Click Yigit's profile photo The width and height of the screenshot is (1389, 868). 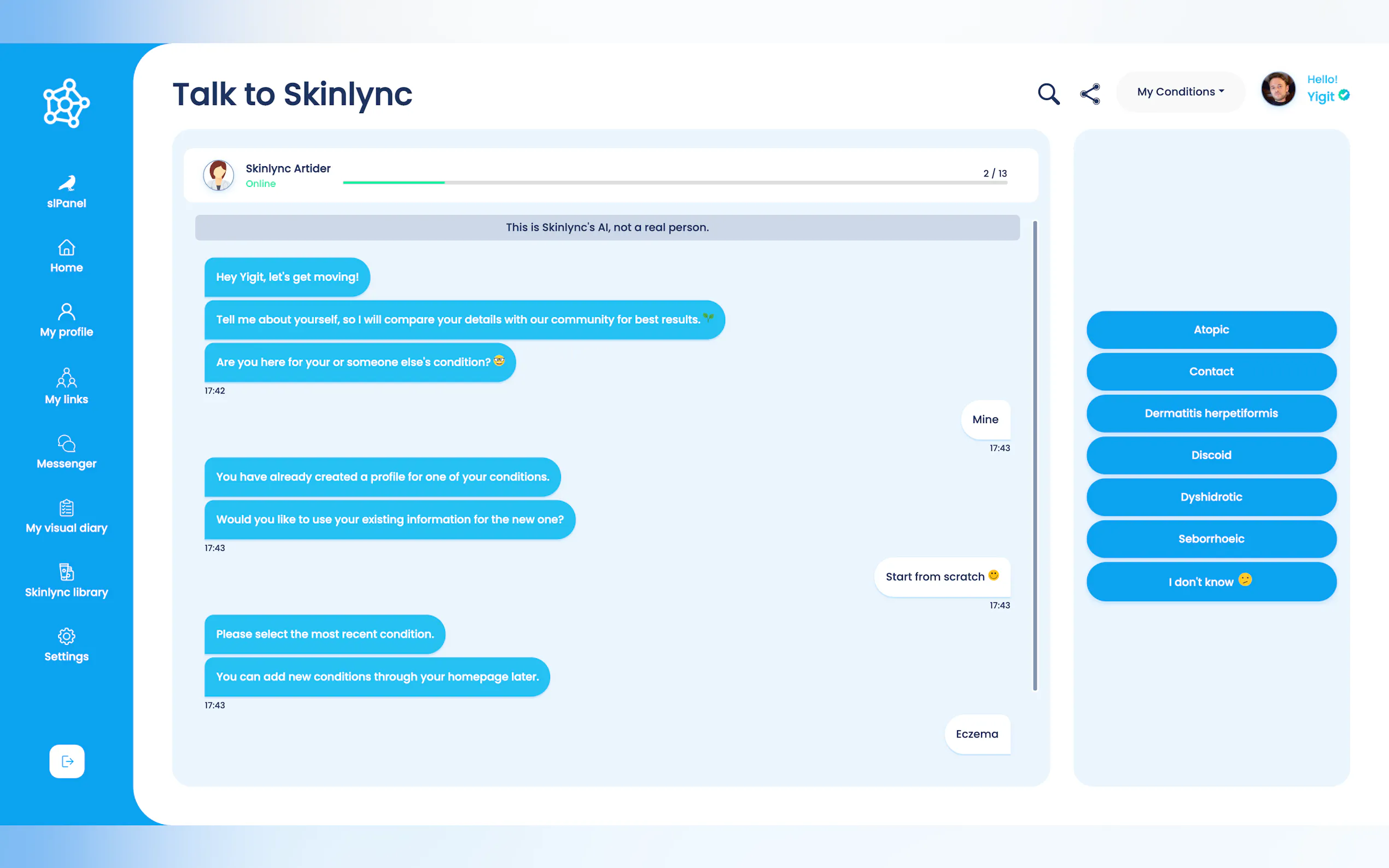(x=1278, y=89)
